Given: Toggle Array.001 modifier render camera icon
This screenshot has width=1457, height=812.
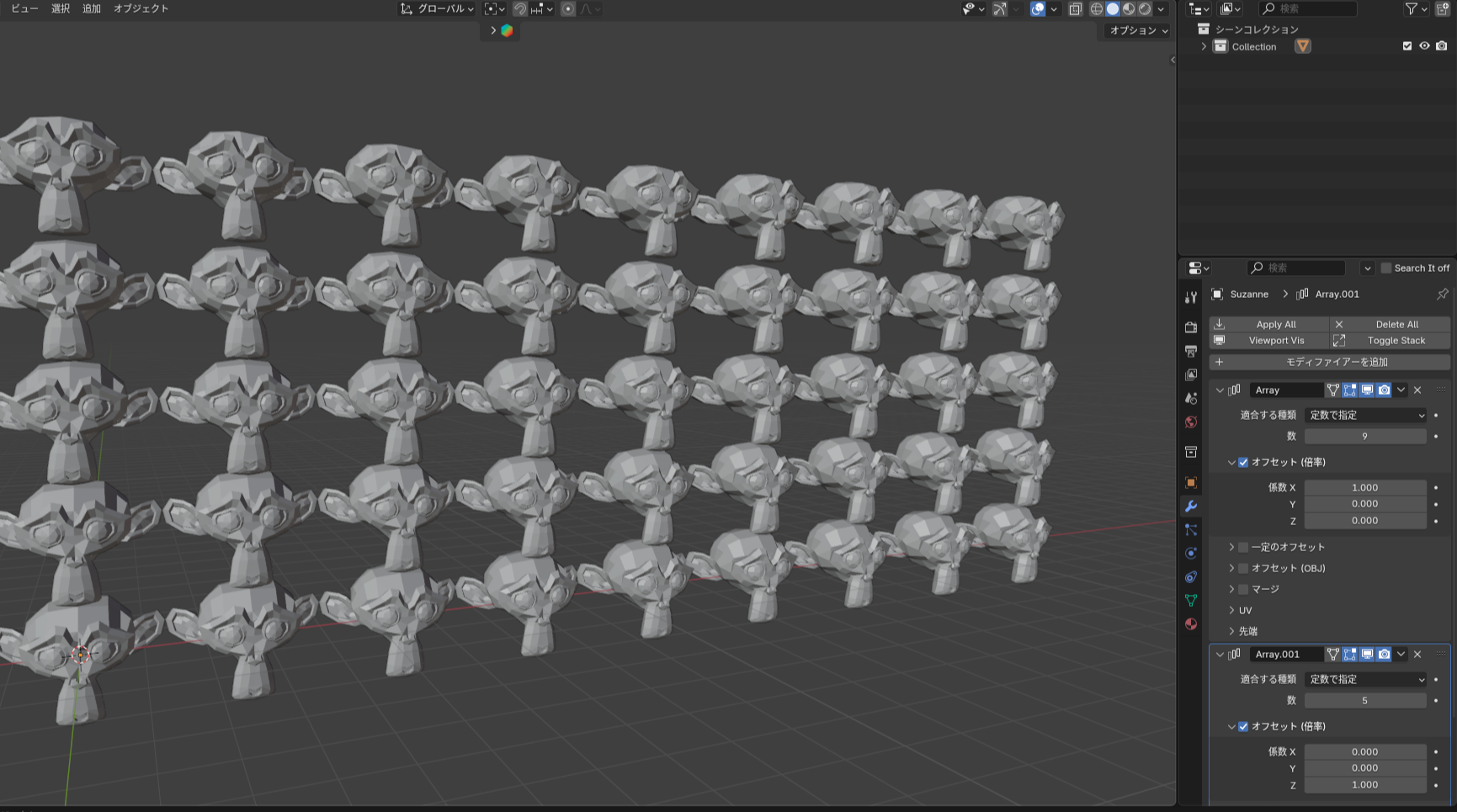Looking at the screenshot, I should coord(1384,654).
